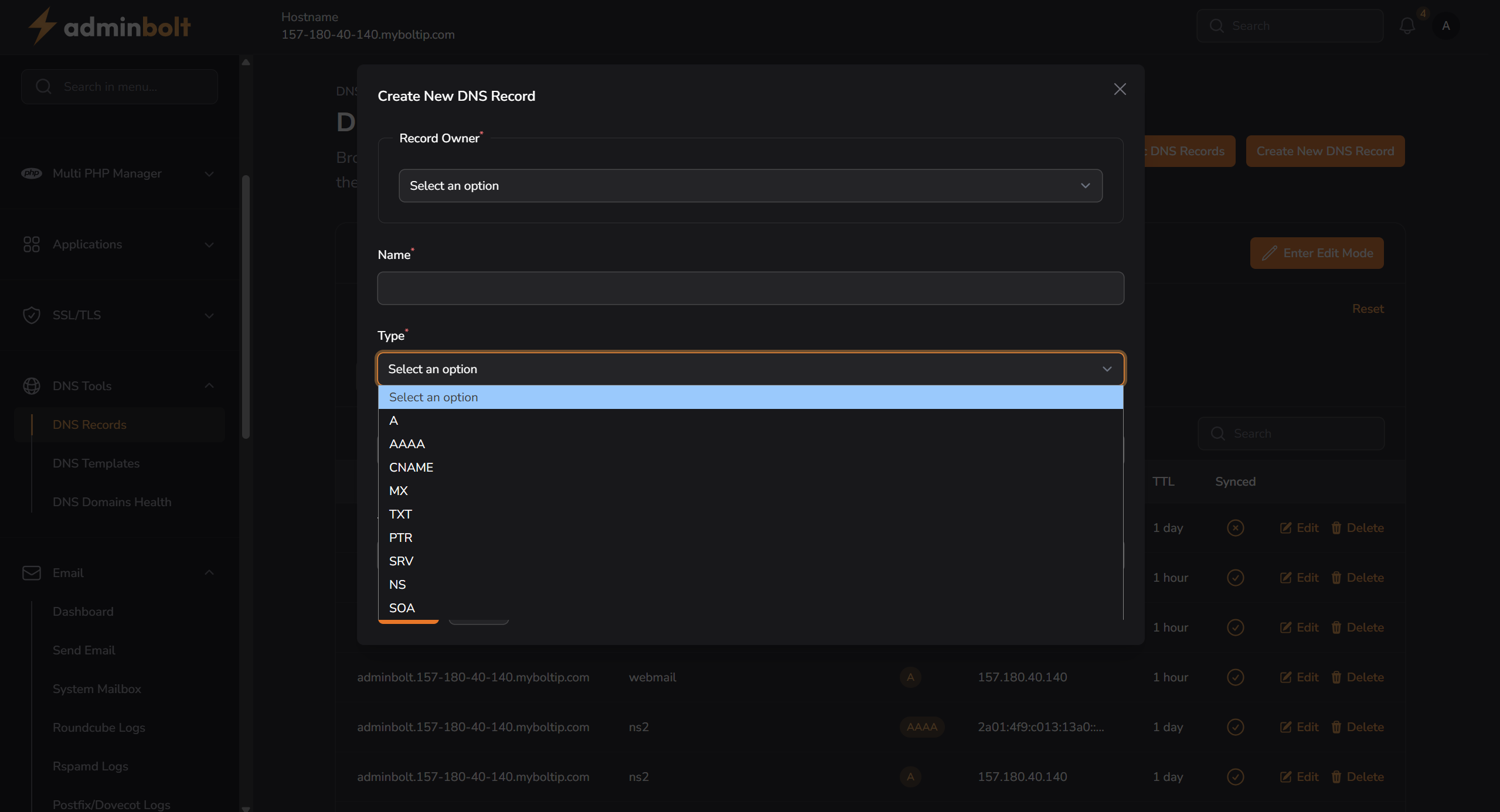
Task: Click the DNS Tools globe icon
Action: click(x=32, y=386)
